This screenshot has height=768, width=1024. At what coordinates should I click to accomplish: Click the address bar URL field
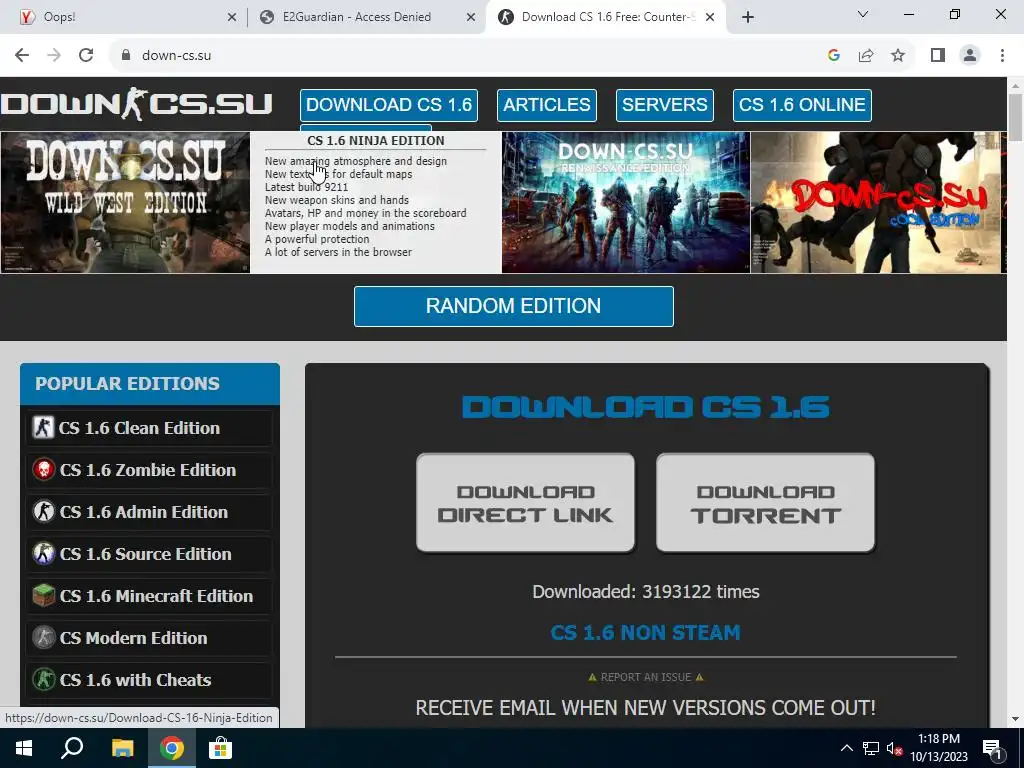pos(477,56)
